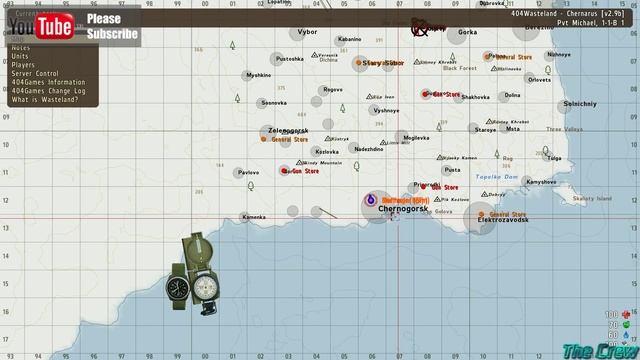Screen dimensions: 640x360
Task: Click the Dobryy hill triangle
Action: coord(484,194)
